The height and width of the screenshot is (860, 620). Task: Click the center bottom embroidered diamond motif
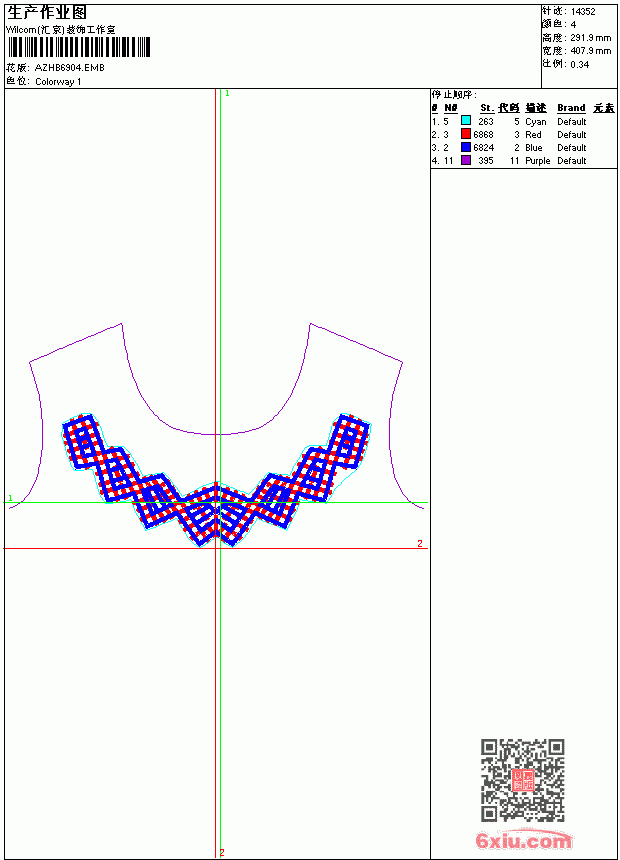pyautogui.click(x=216, y=514)
